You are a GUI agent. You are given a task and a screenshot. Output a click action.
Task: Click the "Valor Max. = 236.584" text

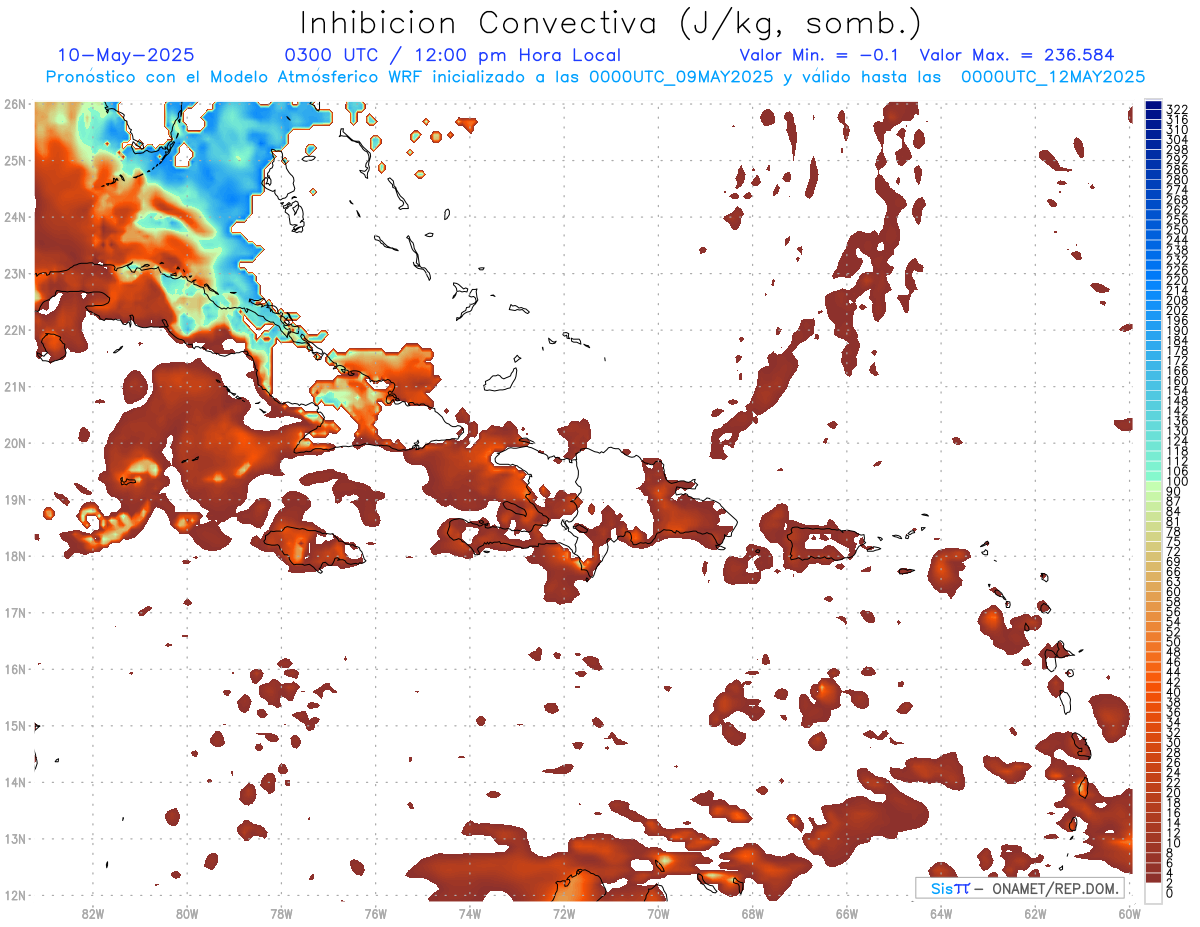point(1017,55)
